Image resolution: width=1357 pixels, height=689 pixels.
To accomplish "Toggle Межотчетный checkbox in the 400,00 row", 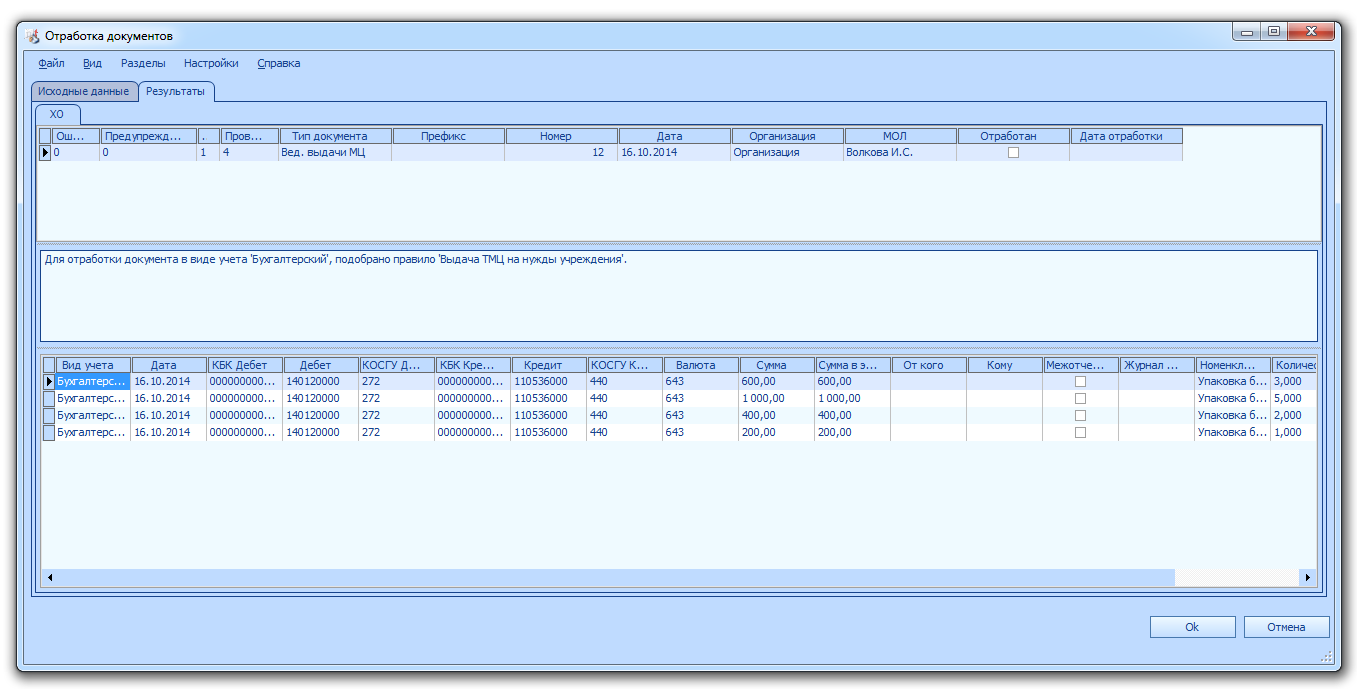I will coord(1080,415).
